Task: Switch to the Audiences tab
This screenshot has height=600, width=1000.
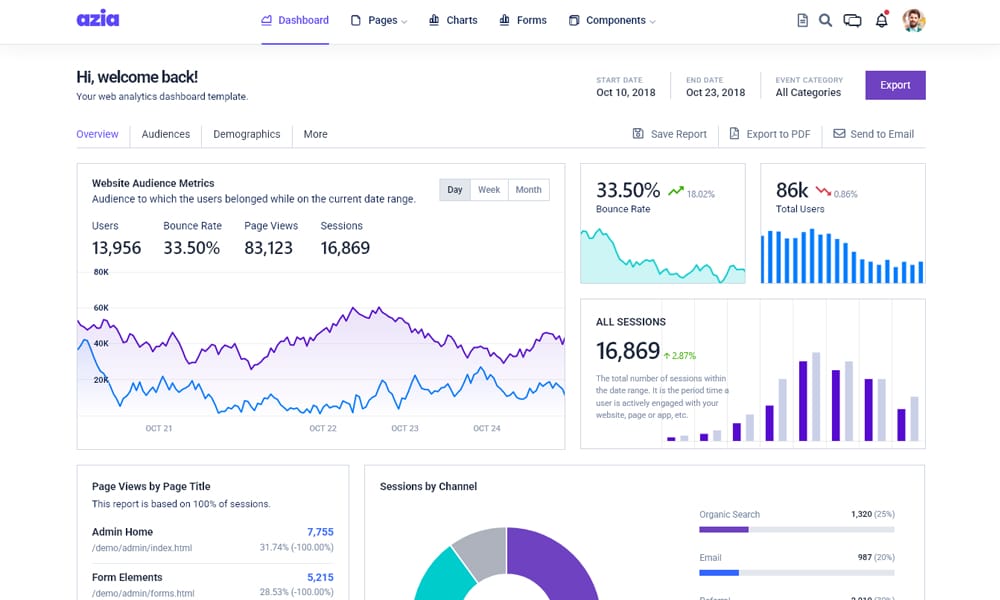Action: coord(166,134)
